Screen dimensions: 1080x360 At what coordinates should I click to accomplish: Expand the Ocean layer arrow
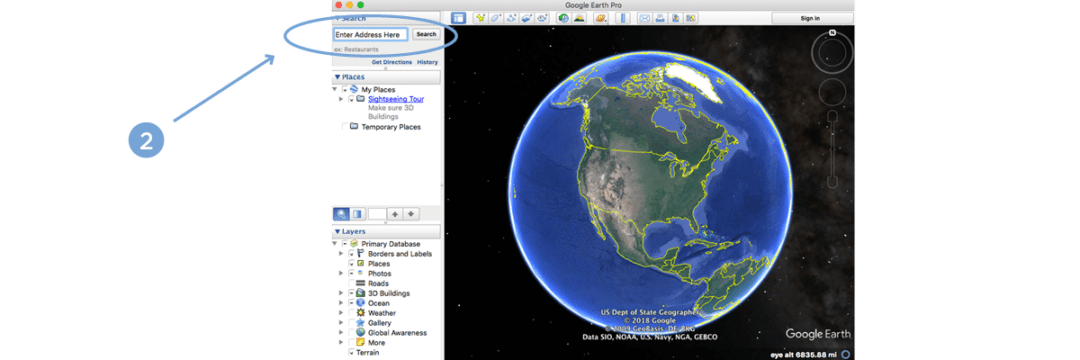coord(341,303)
